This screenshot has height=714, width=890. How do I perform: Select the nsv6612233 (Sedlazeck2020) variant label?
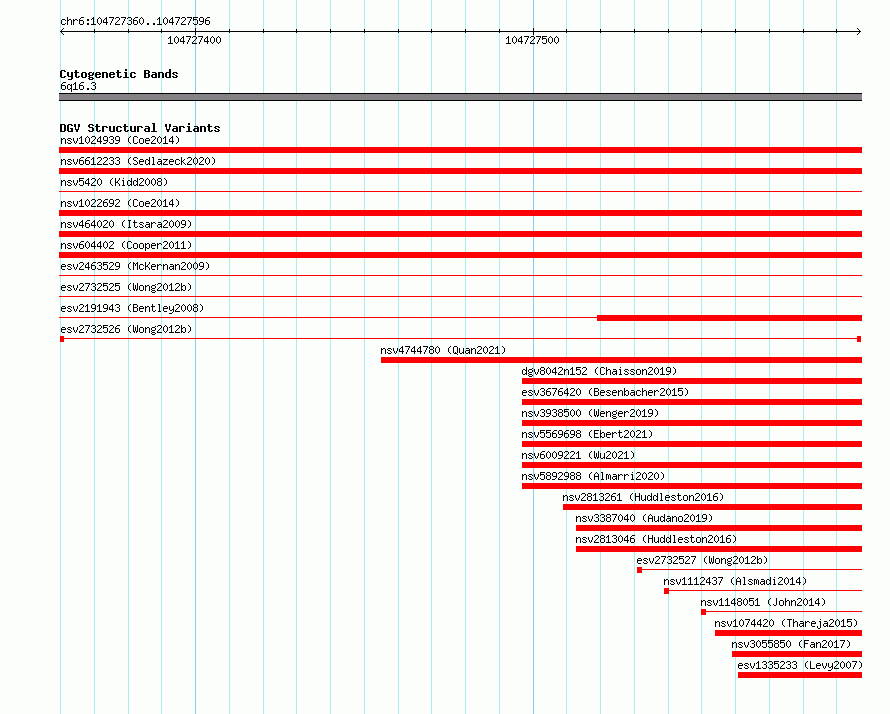pos(138,161)
